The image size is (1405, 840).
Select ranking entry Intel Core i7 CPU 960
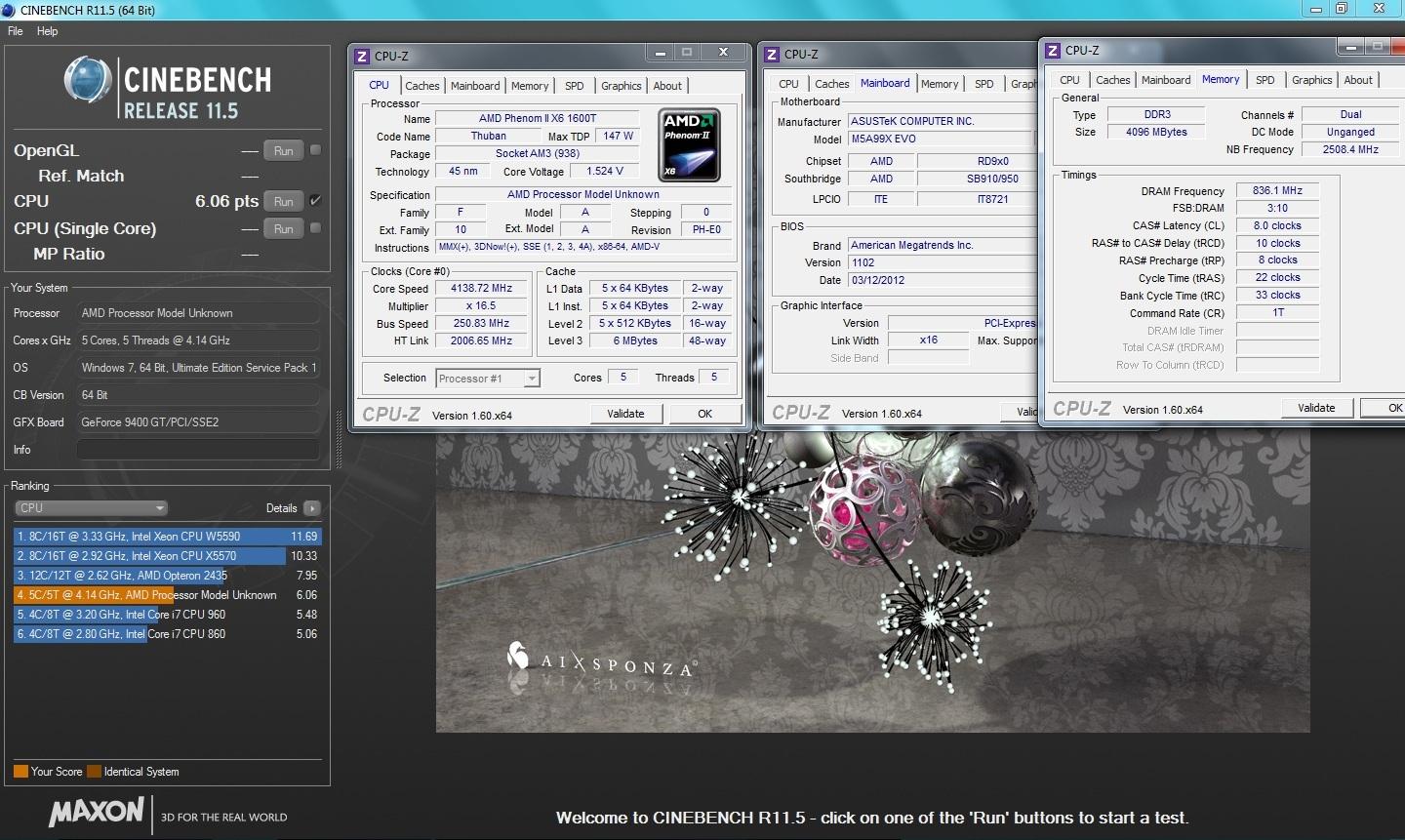click(167, 615)
